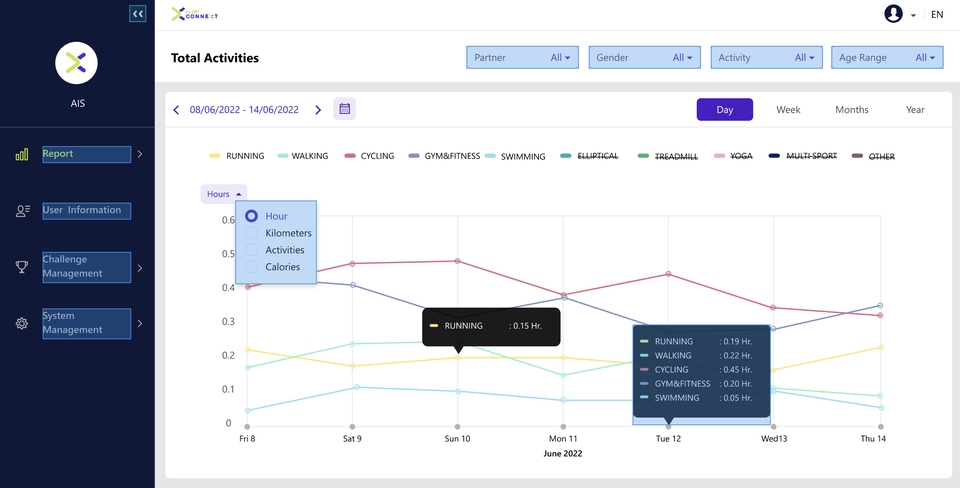Select the Calories radio option
The image size is (960, 488).
pyautogui.click(x=251, y=267)
